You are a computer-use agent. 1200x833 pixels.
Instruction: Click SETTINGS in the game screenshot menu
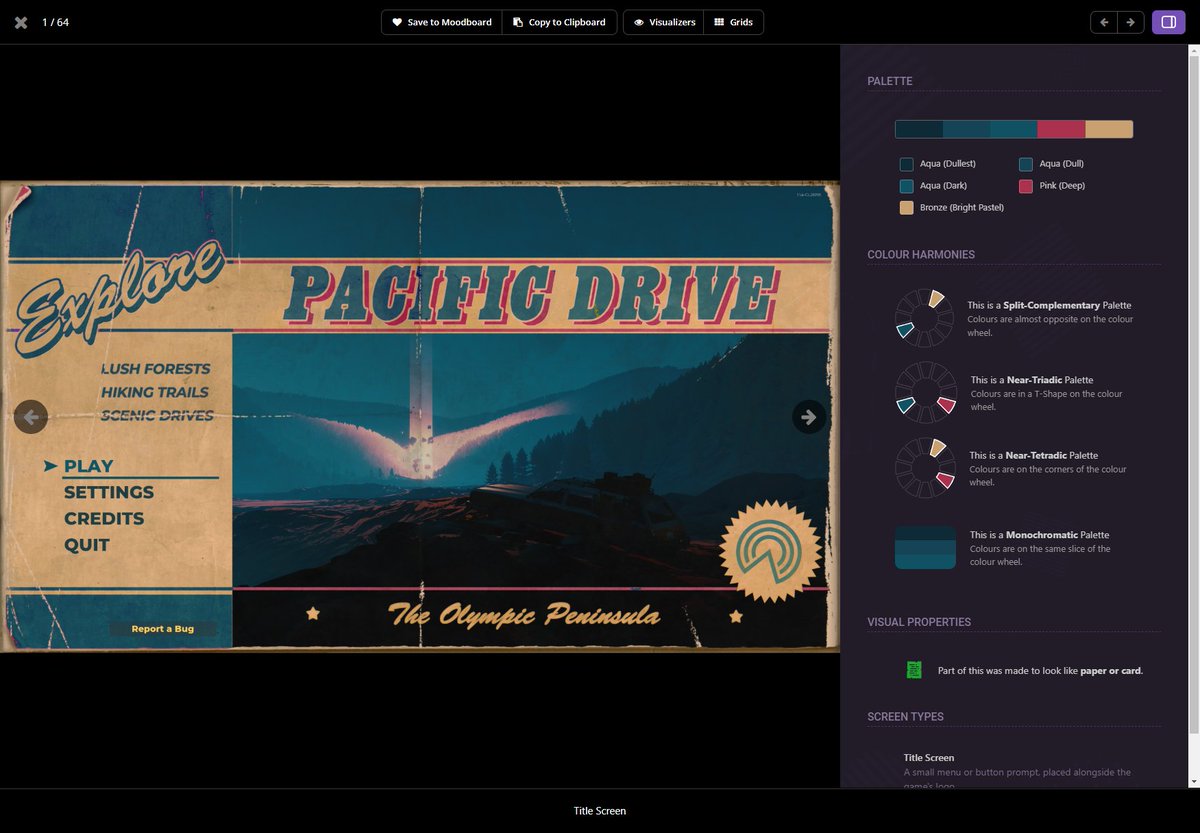pos(109,492)
